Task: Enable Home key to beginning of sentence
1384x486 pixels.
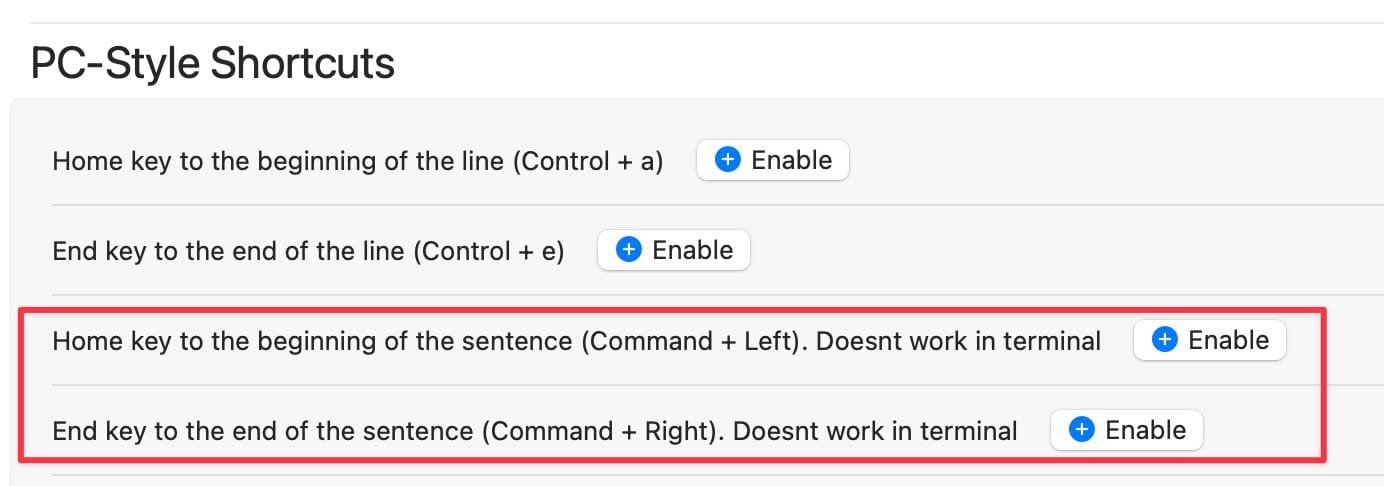Action: pyautogui.click(x=1210, y=340)
